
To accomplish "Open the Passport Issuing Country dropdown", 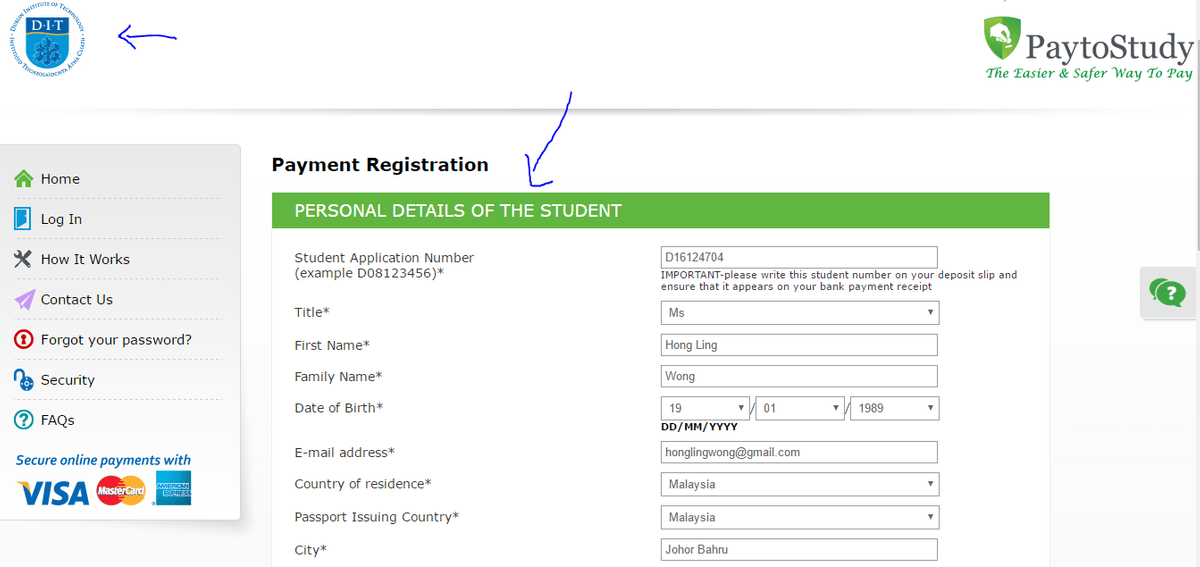I will [x=800, y=517].
